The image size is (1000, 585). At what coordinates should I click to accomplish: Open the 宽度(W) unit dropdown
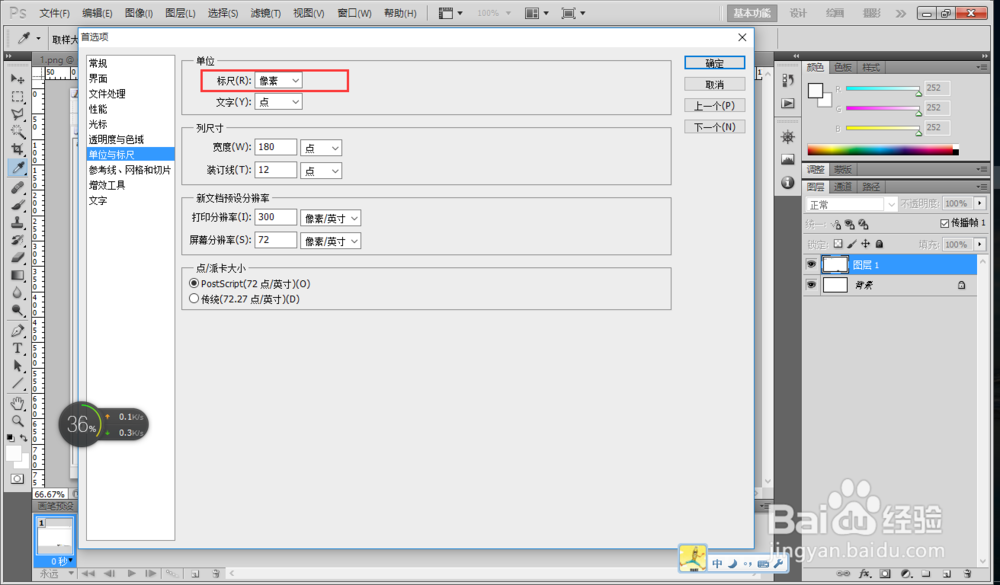[321, 147]
